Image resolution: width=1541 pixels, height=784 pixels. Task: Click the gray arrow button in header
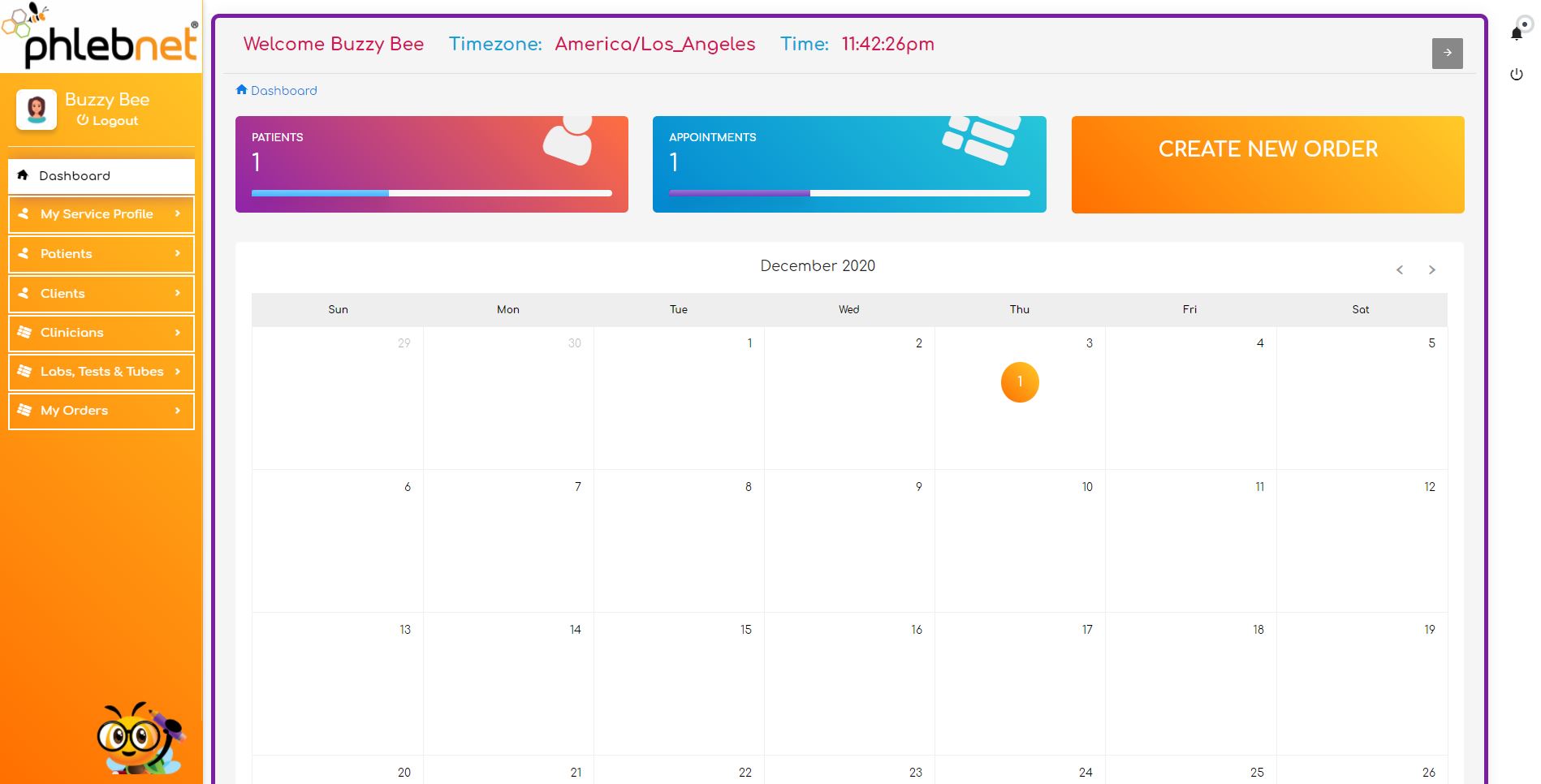tap(1447, 54)
